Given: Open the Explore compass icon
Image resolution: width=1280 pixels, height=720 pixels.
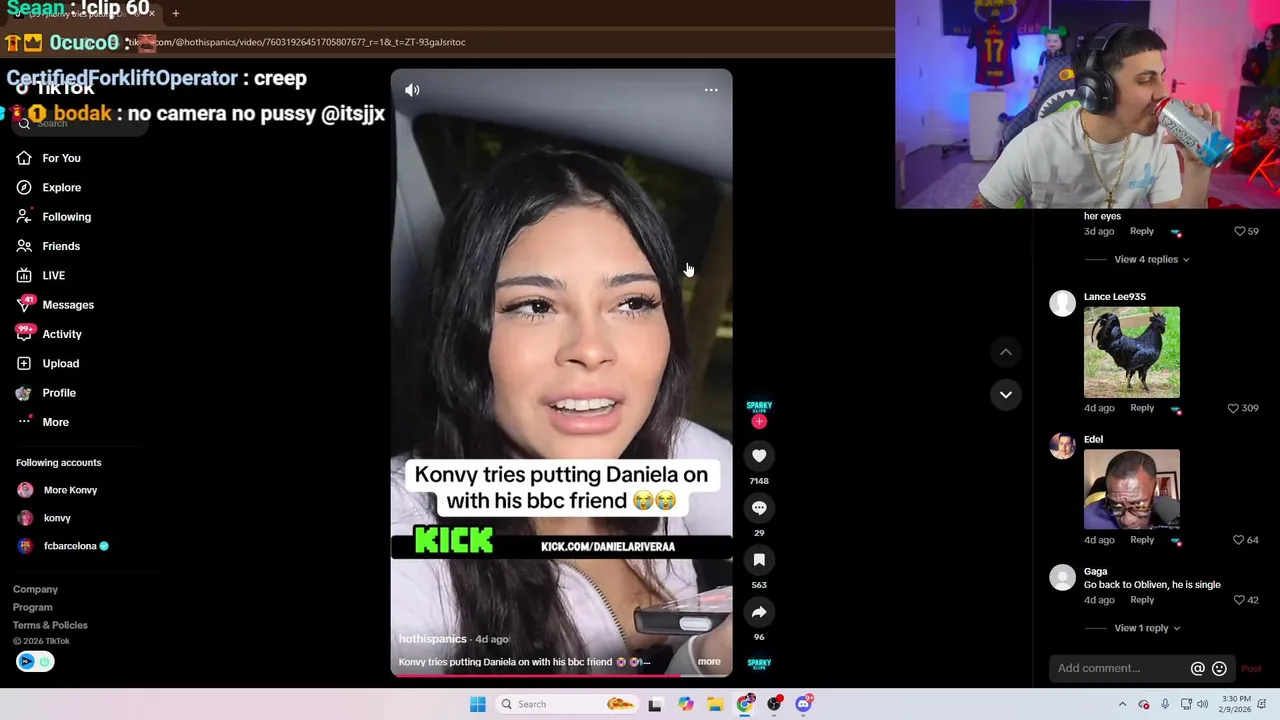Looking at the screenshot, I should click(x=24, y=187).
